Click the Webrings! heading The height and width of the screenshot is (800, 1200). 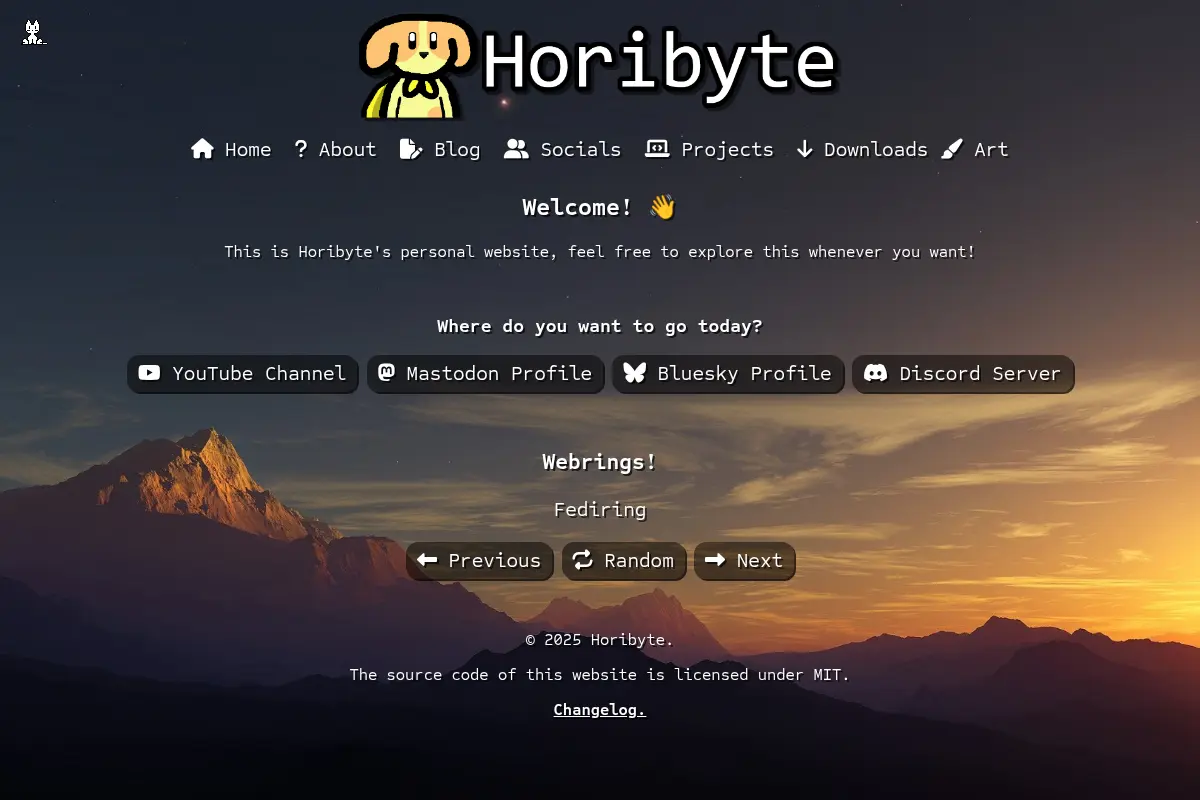click(600, 462)
